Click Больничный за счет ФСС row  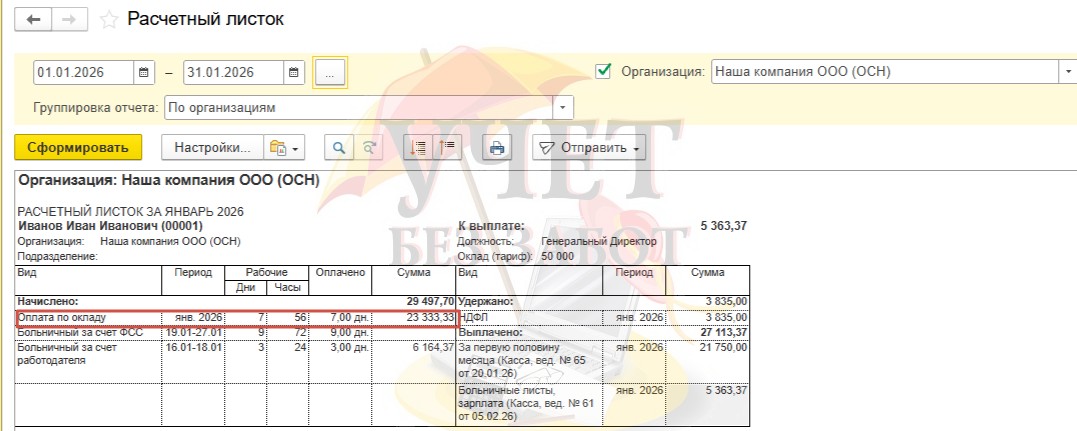pos(236,332)
